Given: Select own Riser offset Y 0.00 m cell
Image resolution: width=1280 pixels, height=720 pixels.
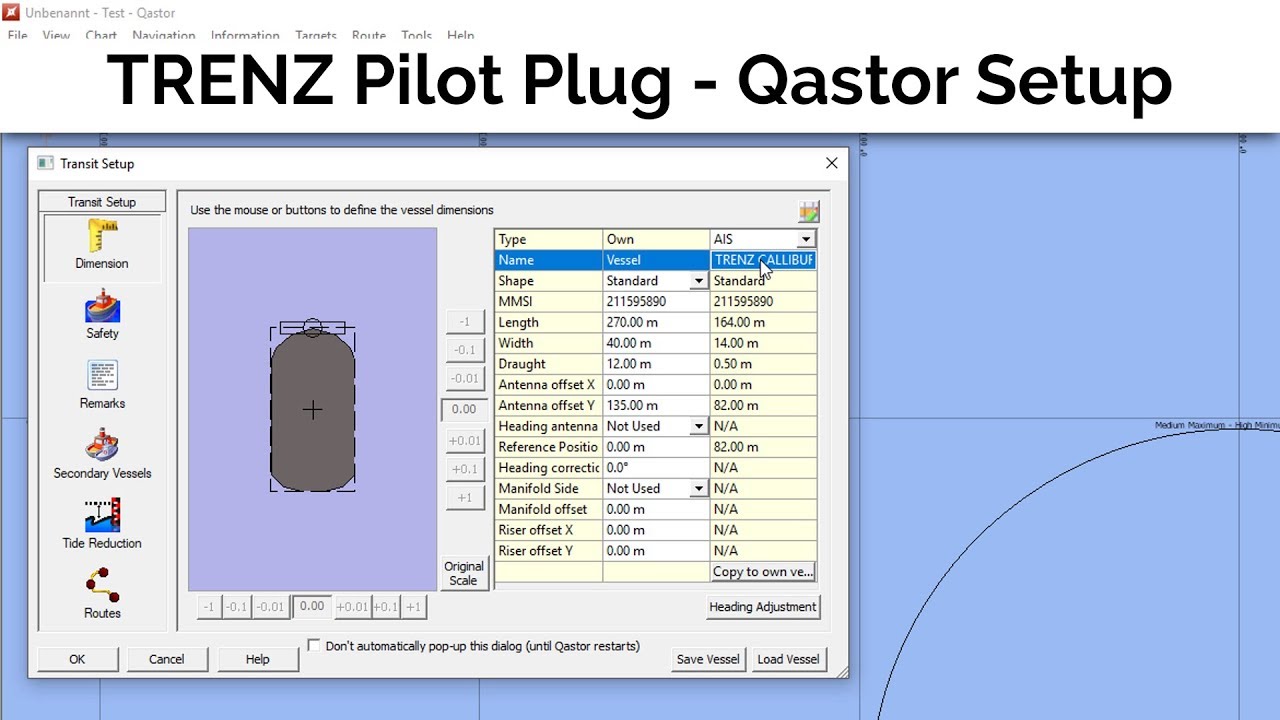Looking at the screenshot, I should click(x=656, y=550).
